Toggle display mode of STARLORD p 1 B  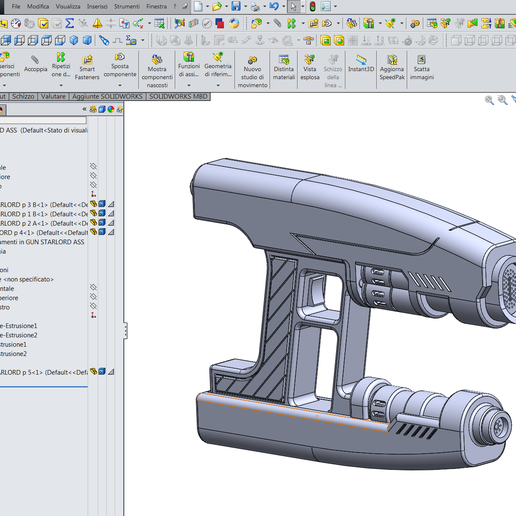click(x=102, y=213)
